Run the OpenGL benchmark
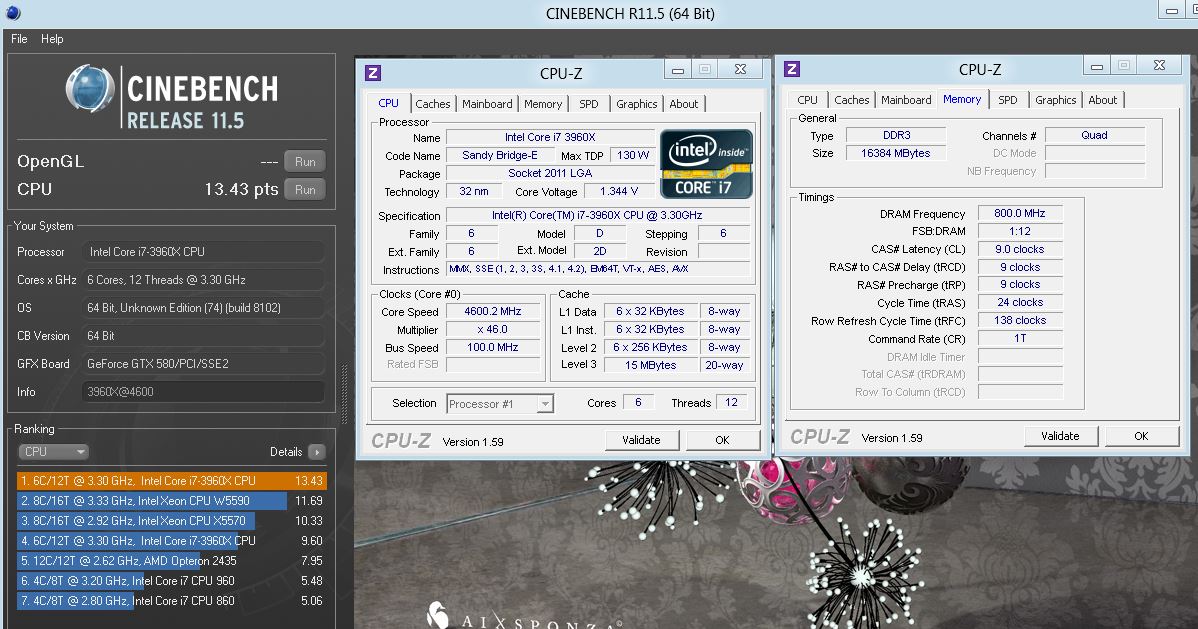Viewport: 1198px width, 629px height. (305, 162)
